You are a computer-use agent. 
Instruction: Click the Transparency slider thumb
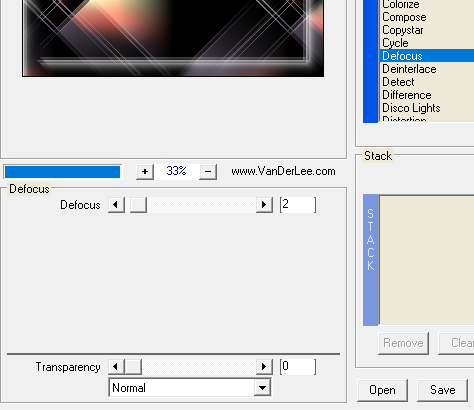point(133,367)
